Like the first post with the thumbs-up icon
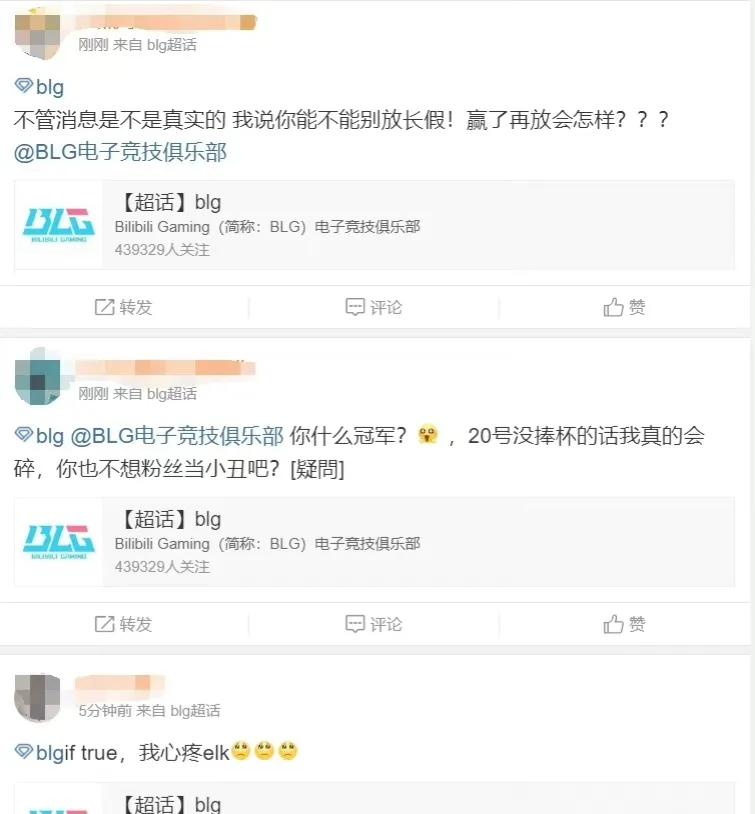This screenshot has height=814, width=755. point(613,307)
